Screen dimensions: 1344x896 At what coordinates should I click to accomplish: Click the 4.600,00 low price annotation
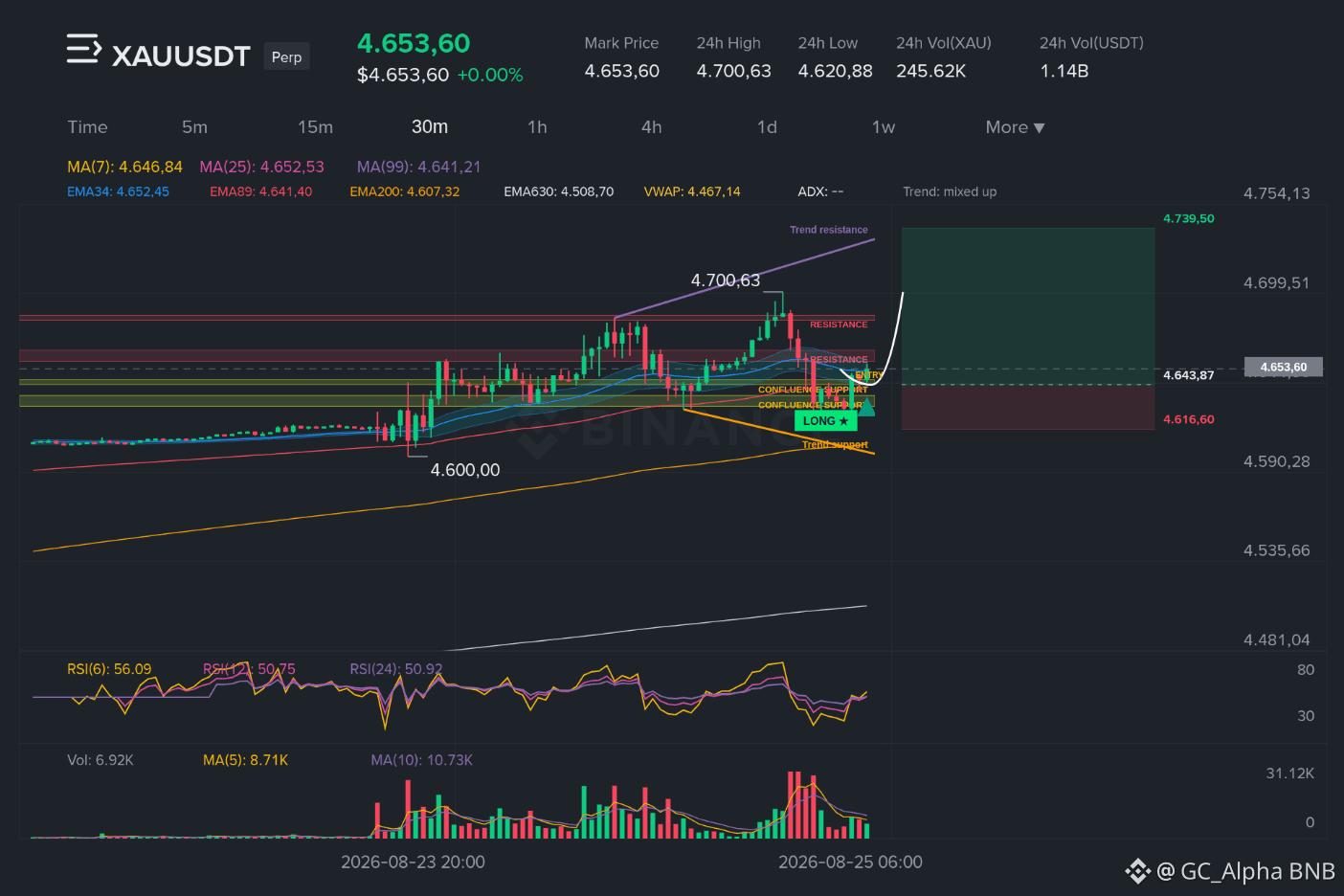(465, 470)
